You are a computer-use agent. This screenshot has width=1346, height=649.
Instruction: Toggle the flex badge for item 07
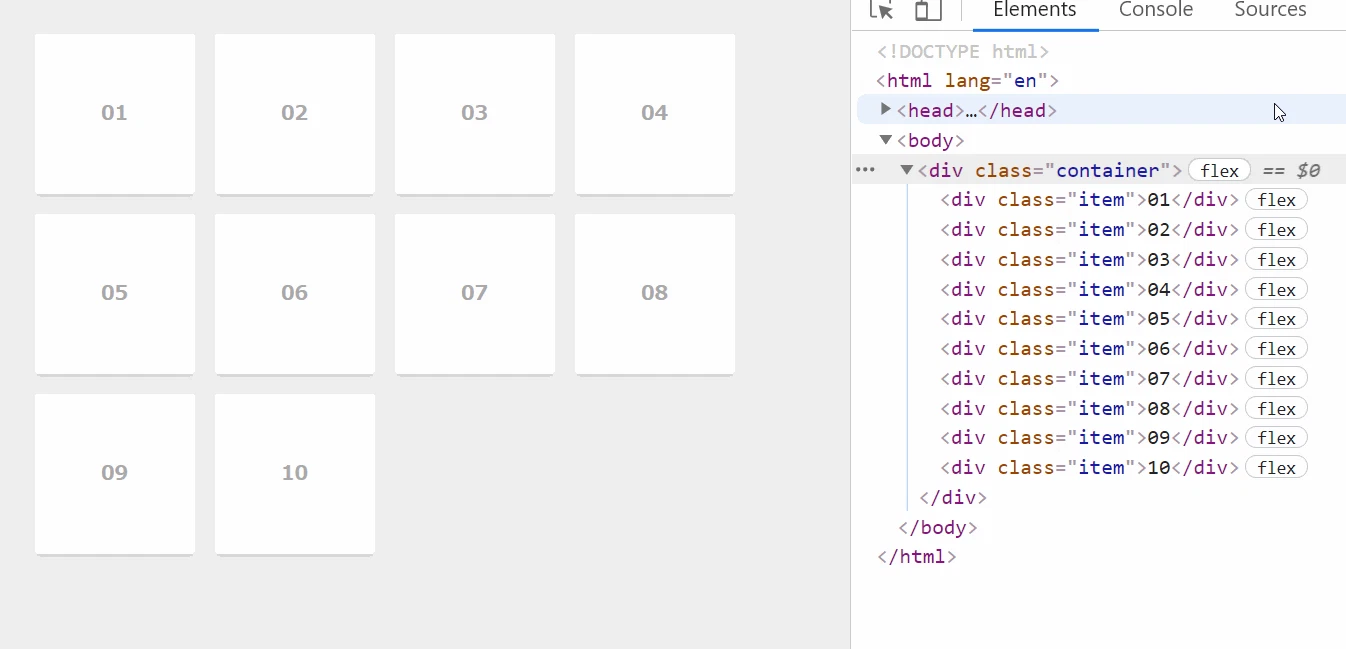[1276, 379]
